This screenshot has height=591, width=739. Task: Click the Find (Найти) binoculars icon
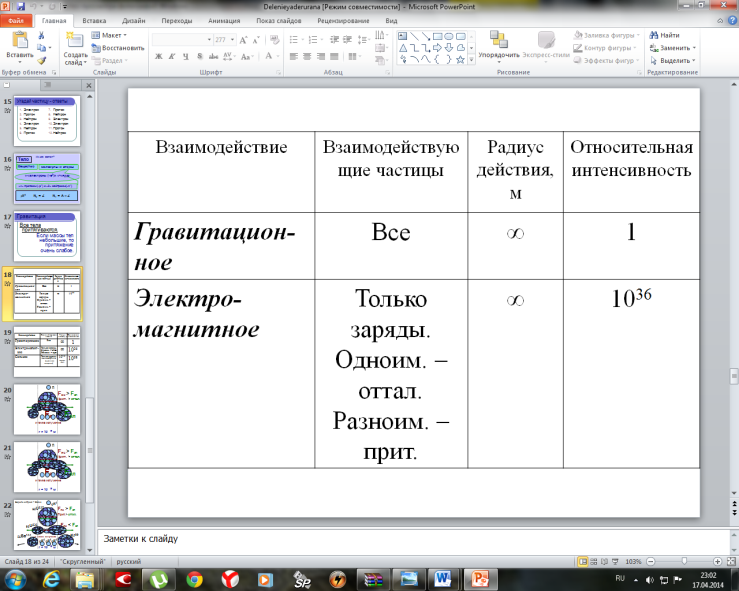(654, 35)
